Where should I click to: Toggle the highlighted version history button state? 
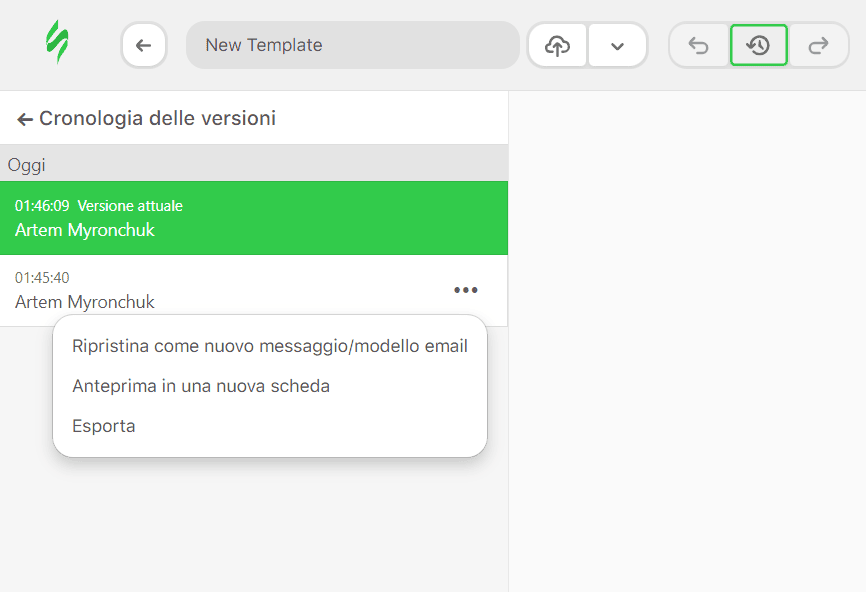click(x=759, y=44)
